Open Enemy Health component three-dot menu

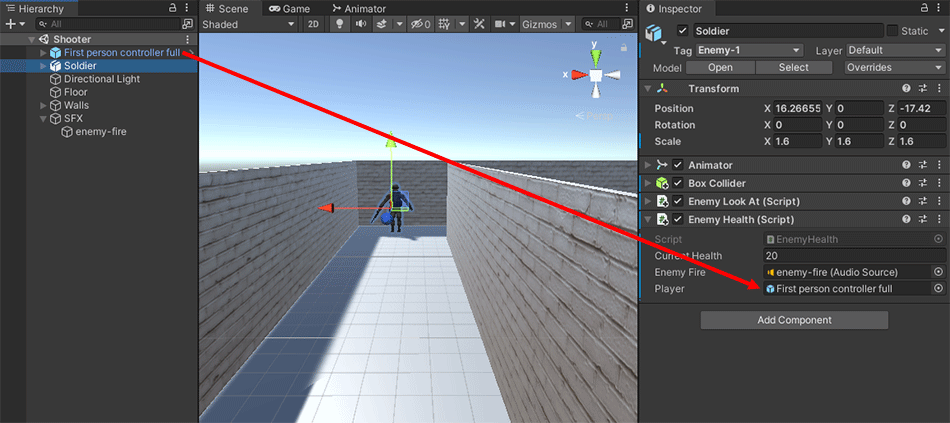click(938, 220)
